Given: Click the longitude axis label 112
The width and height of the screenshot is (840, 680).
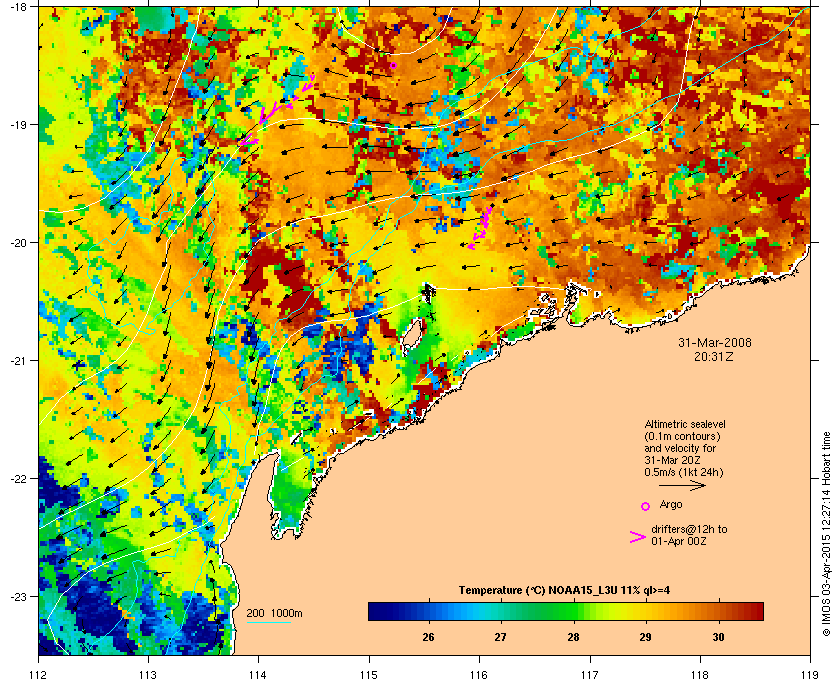Looking at the screenshot, I should [39, 674].
